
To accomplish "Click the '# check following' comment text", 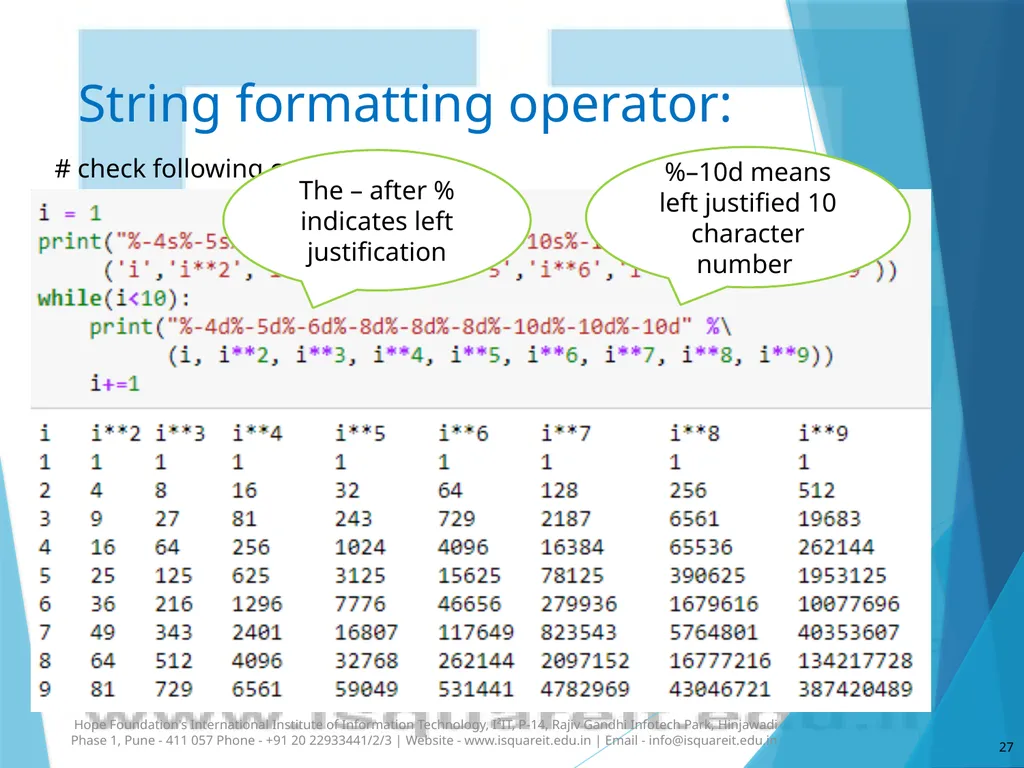I will click(159, 168).
